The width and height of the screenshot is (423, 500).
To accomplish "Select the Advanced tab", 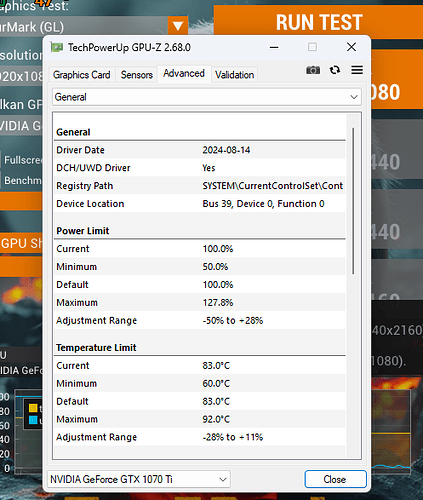I will tap(184, 73).
